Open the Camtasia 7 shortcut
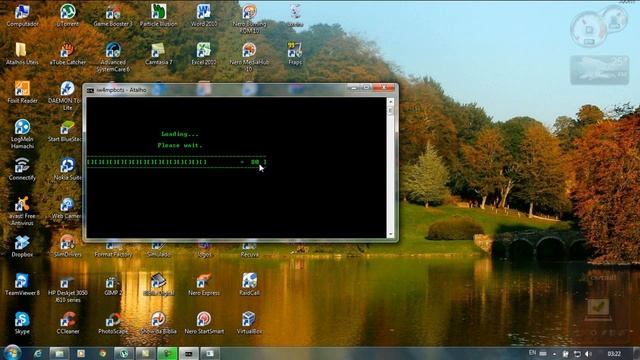This screenshot has width=640, height=360. [158, 53]
